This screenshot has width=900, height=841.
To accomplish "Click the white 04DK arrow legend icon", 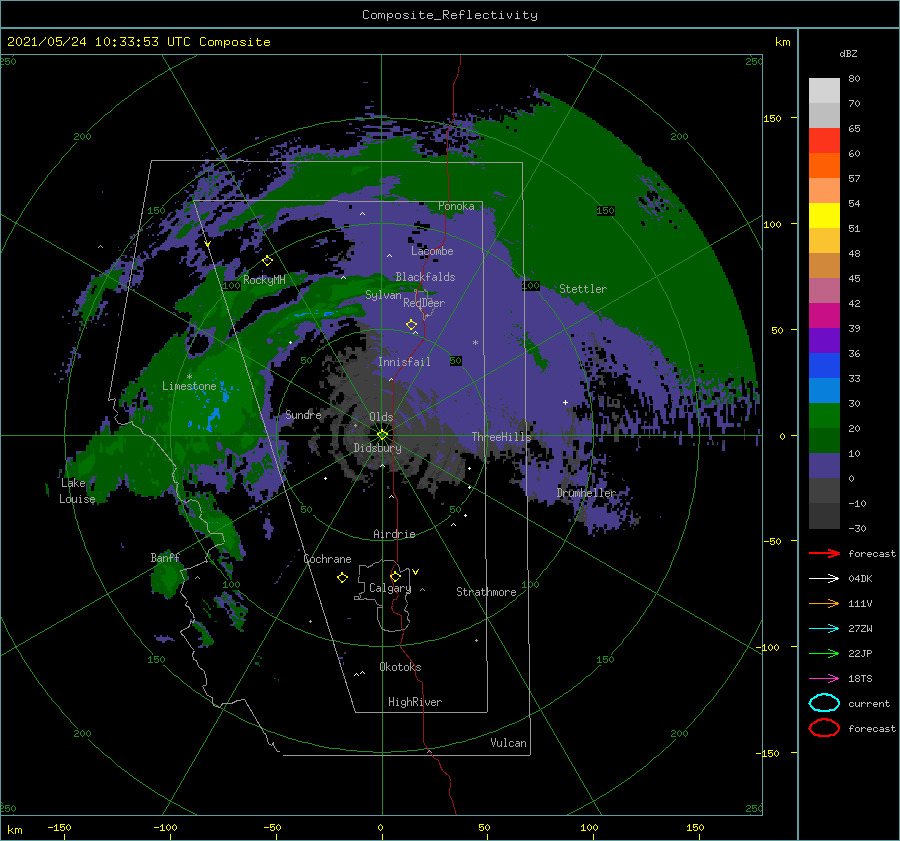I will pyautogui.click(x=824, y=578).
